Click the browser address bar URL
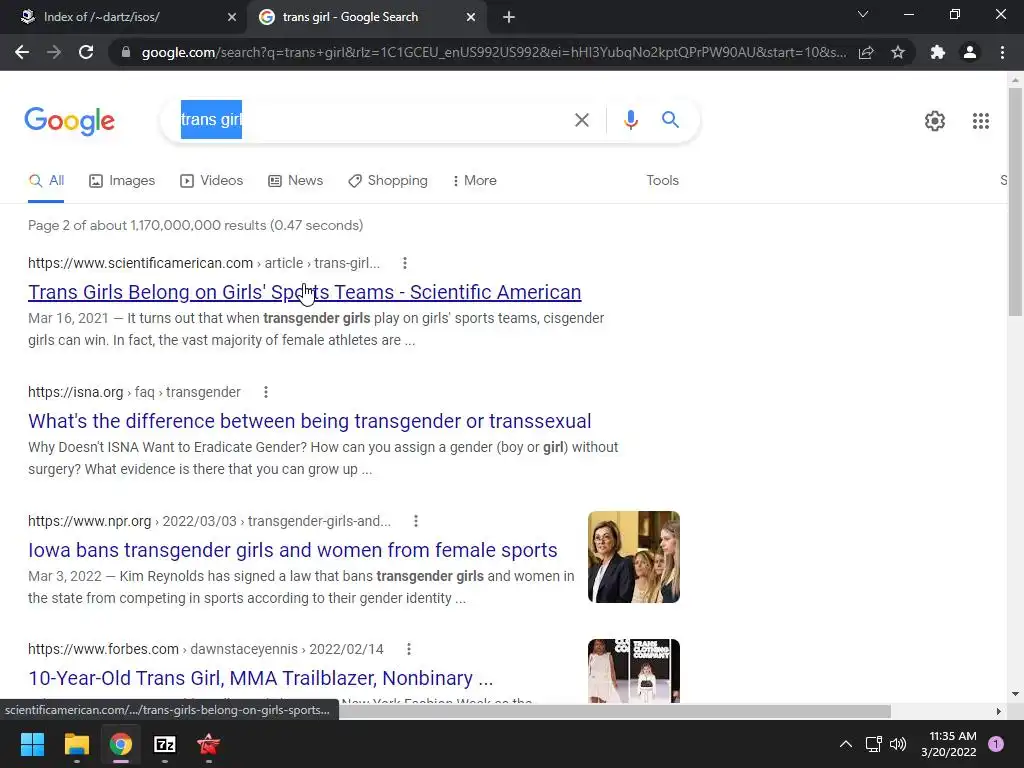The height and width of the screenshot is (768, 1024). pyautogui.click(x=494, y=52)
